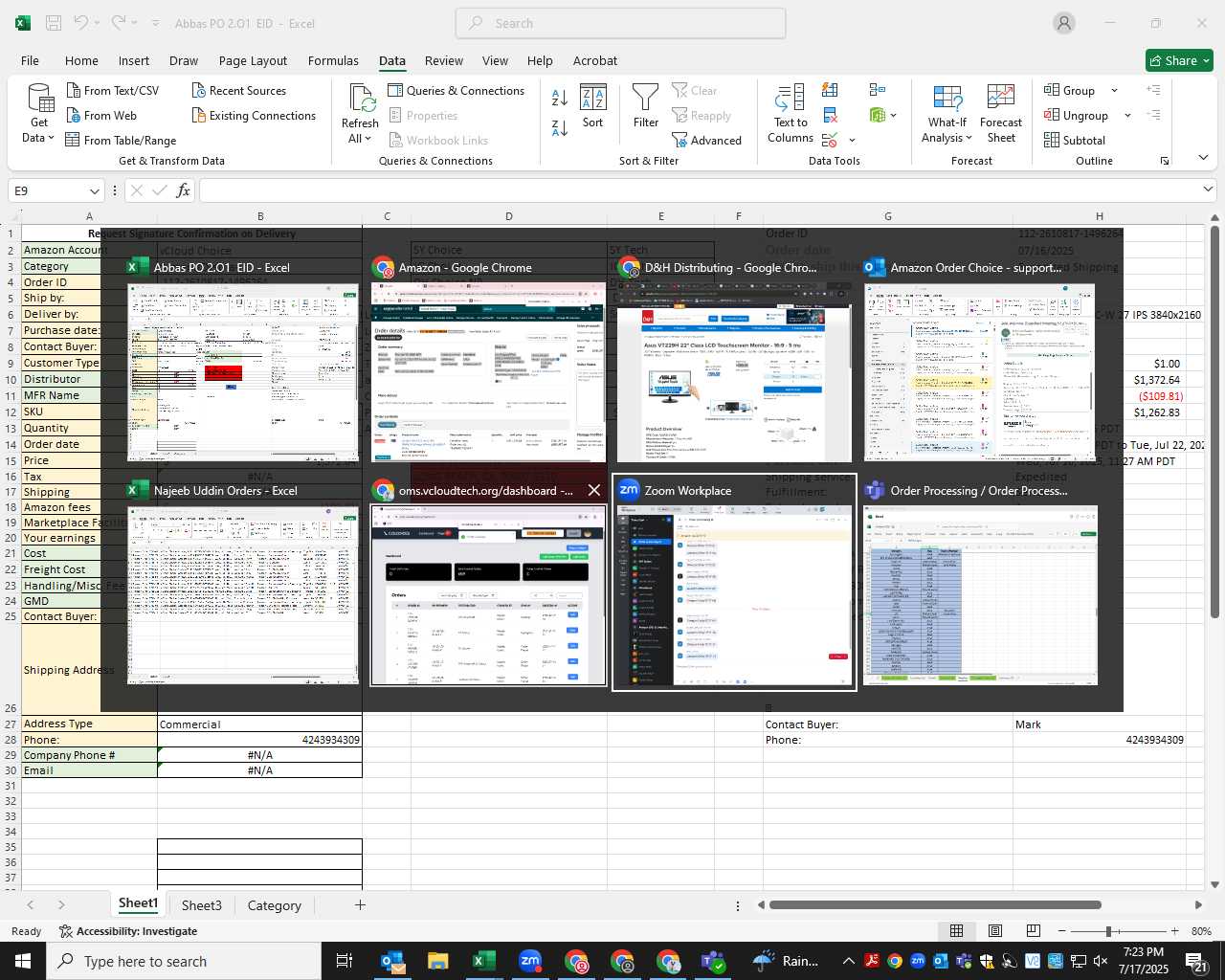1225x980 pixels.
Task: Open Outlook from the taskbar
Action: (x=392, y=961)
